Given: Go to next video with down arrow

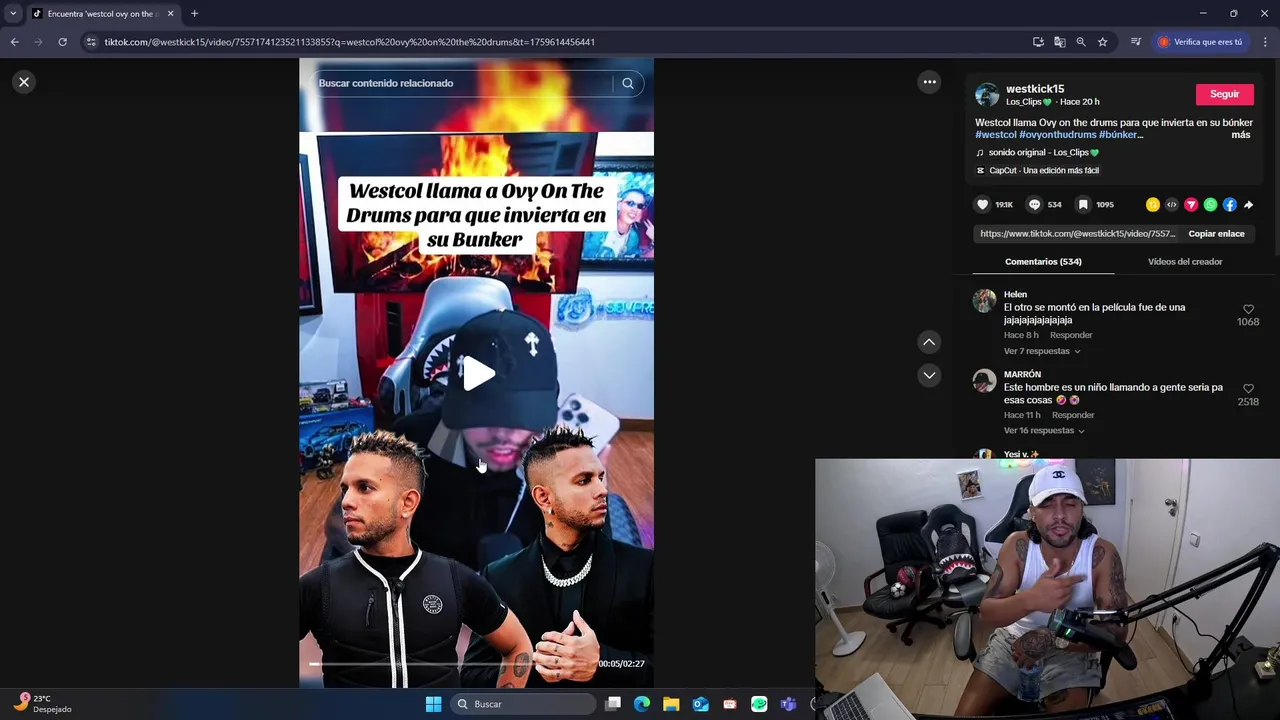Looking at the screenshot, I should pyautogui.click(x=929, y=375).
